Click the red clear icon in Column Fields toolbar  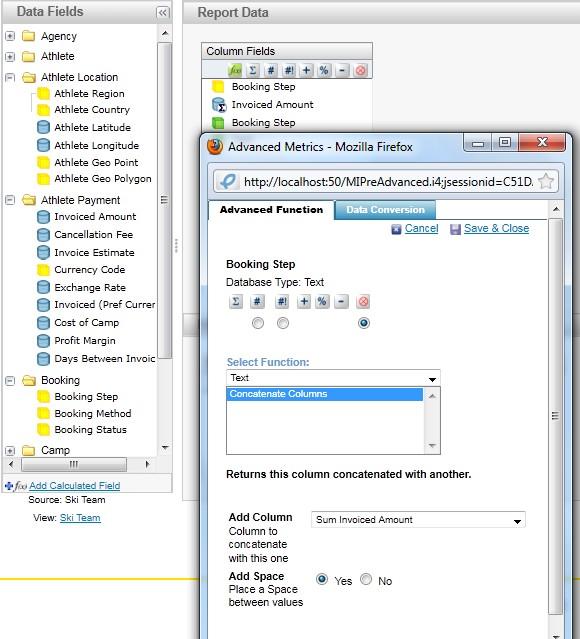(x=360, y=71)
